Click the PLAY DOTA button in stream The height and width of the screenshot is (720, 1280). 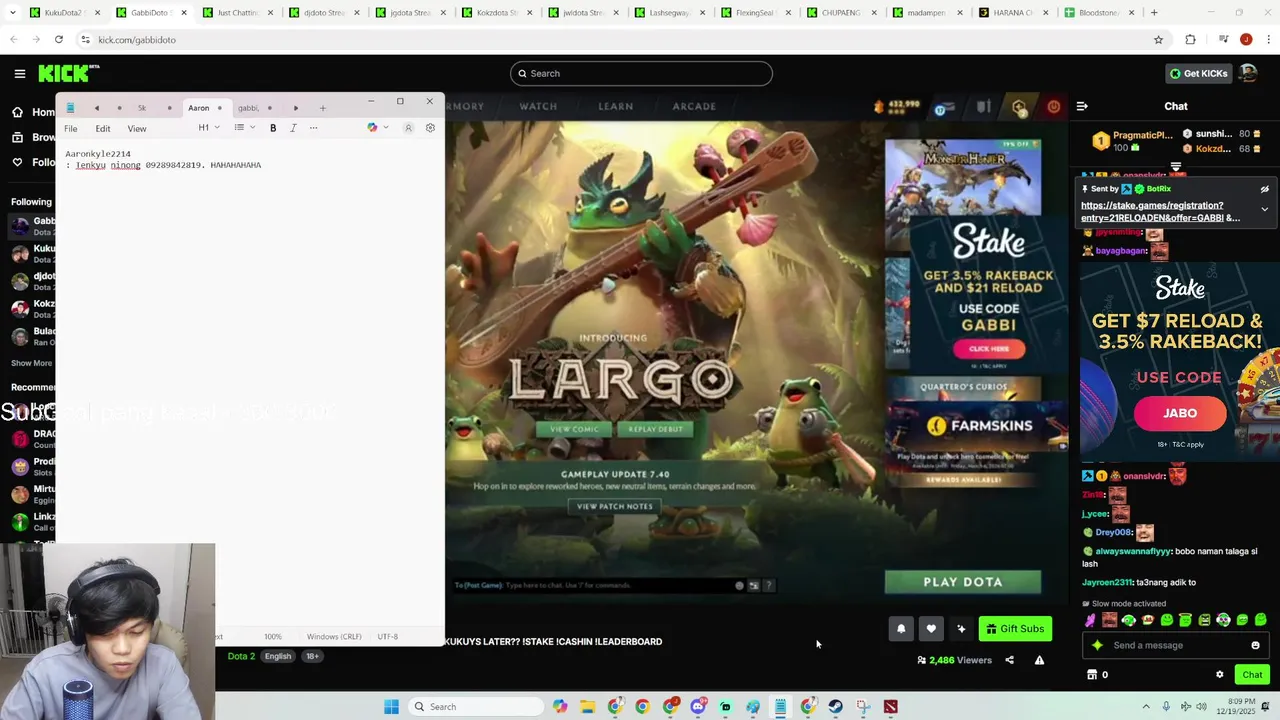(962, 582)
